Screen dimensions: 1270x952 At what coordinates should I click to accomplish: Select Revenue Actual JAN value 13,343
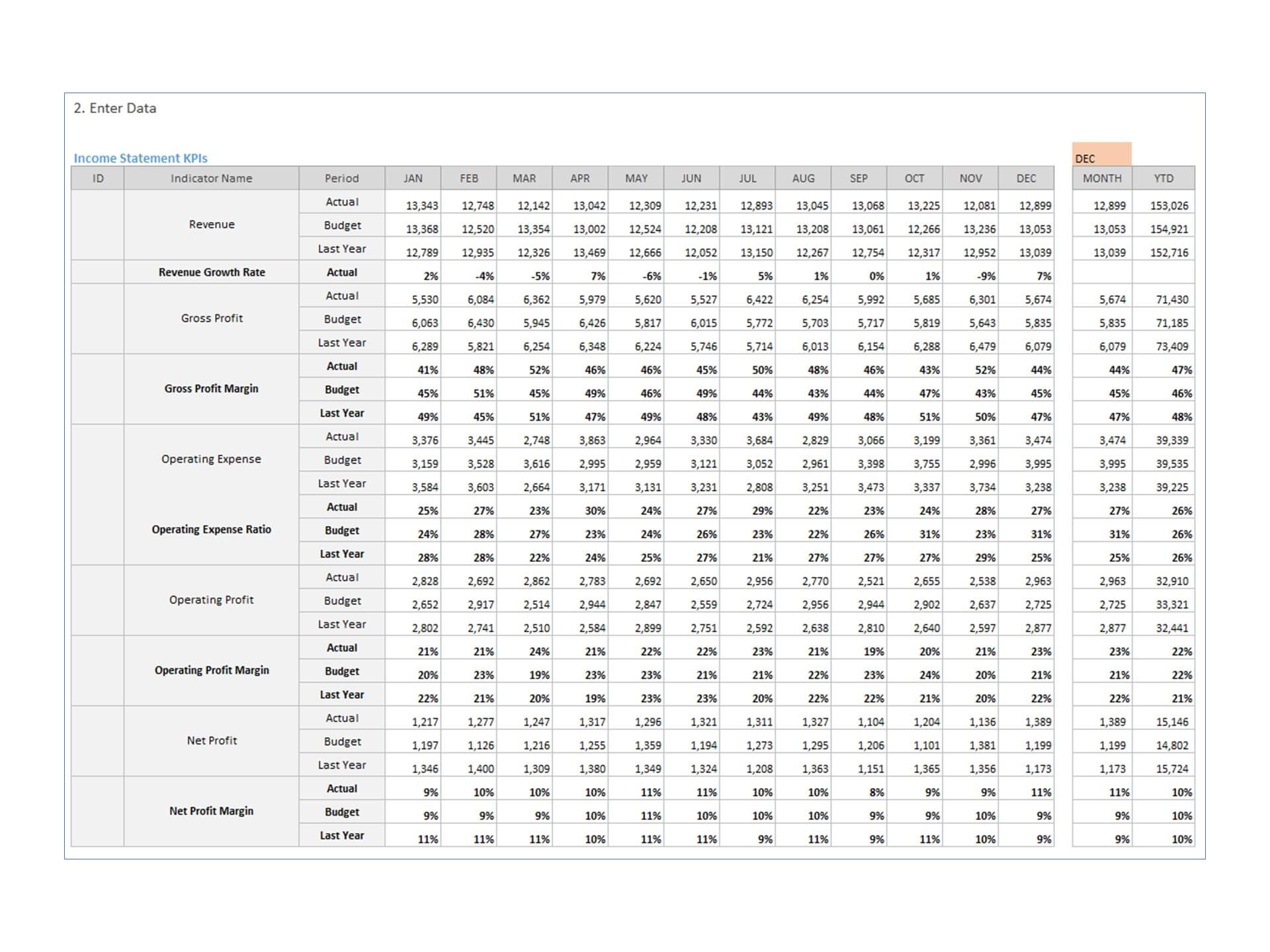[x=421, y=206]
